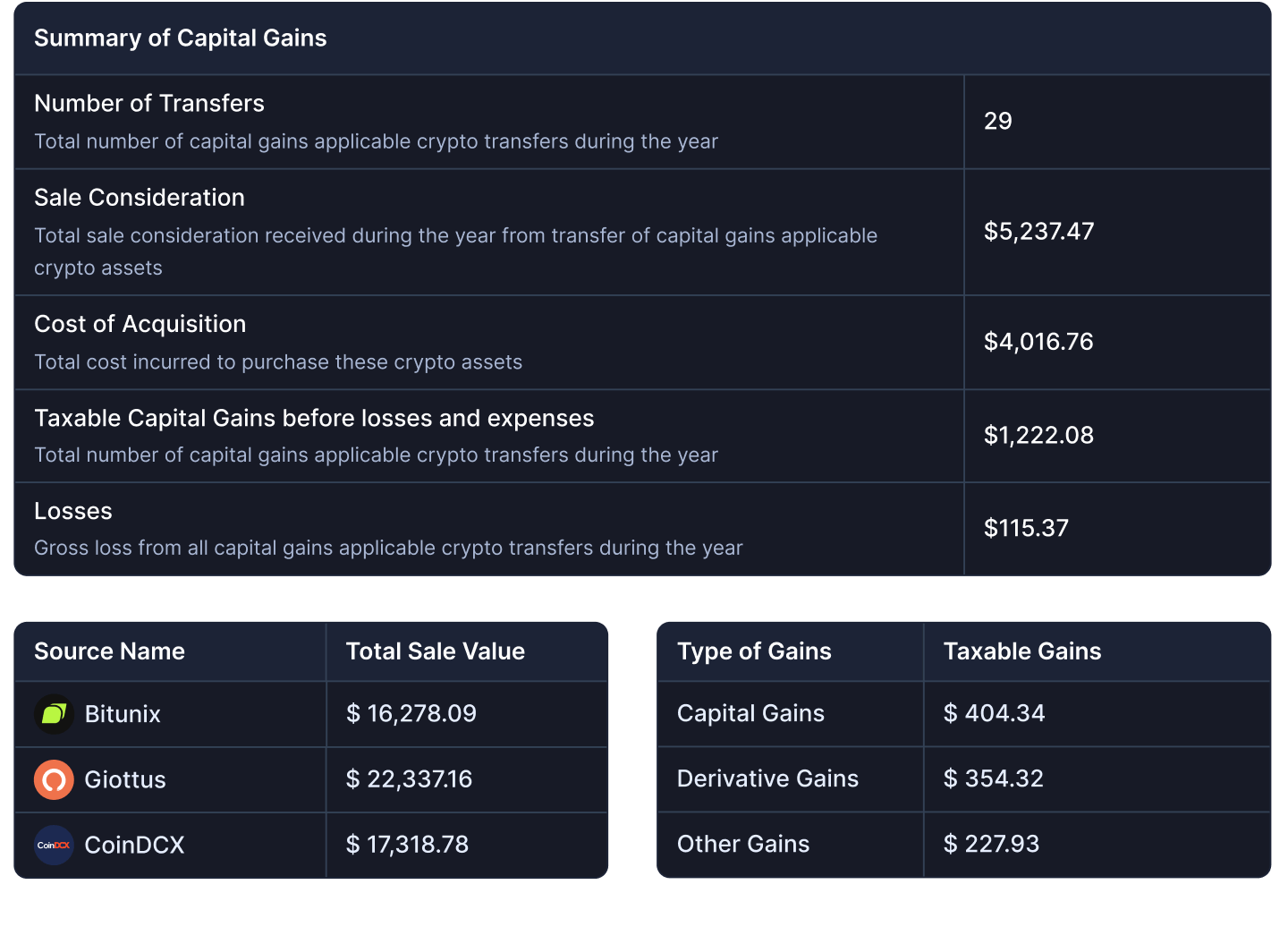Click the Bitunix green logo icon

point(54,714)
